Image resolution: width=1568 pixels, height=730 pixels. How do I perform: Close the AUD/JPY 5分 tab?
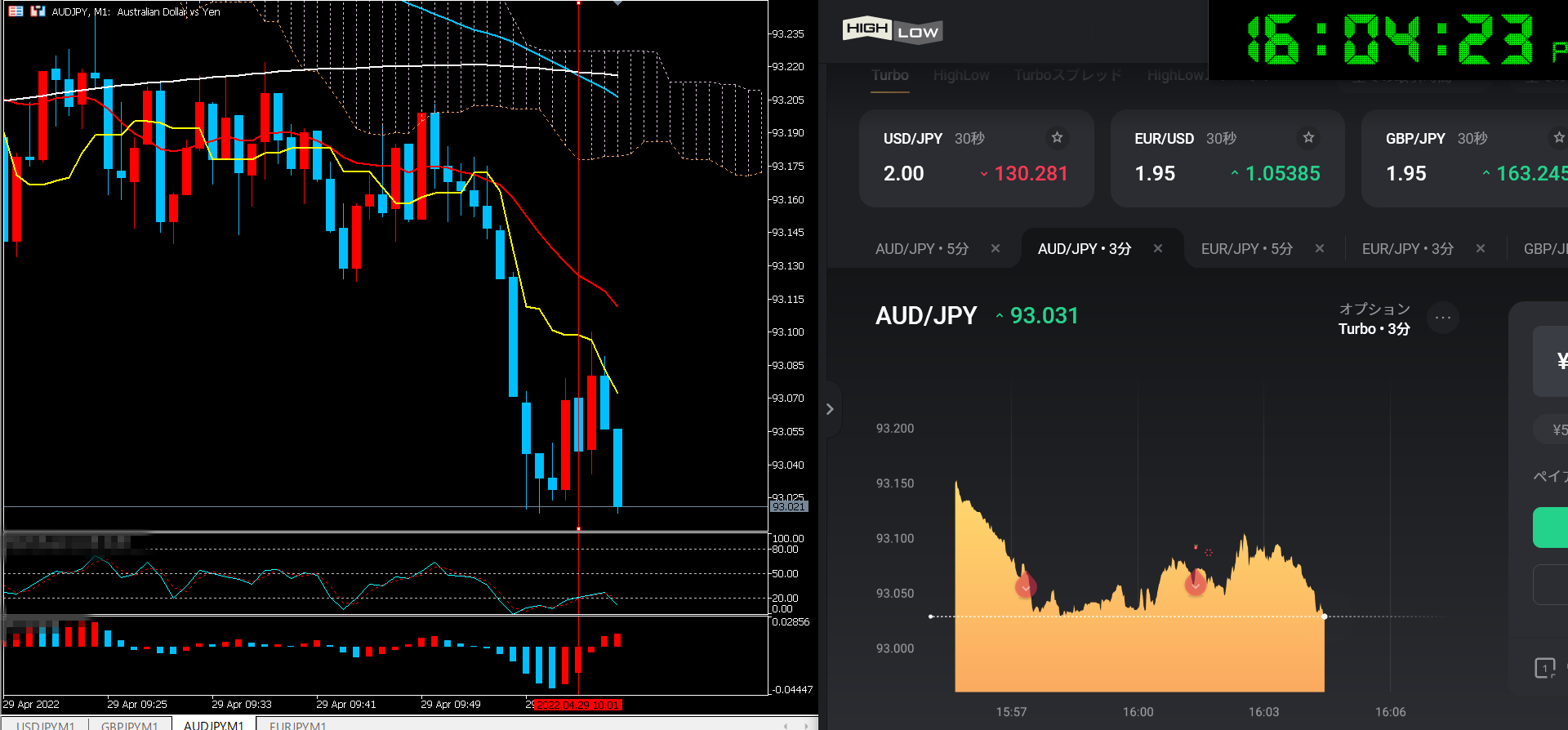[996, 248]
